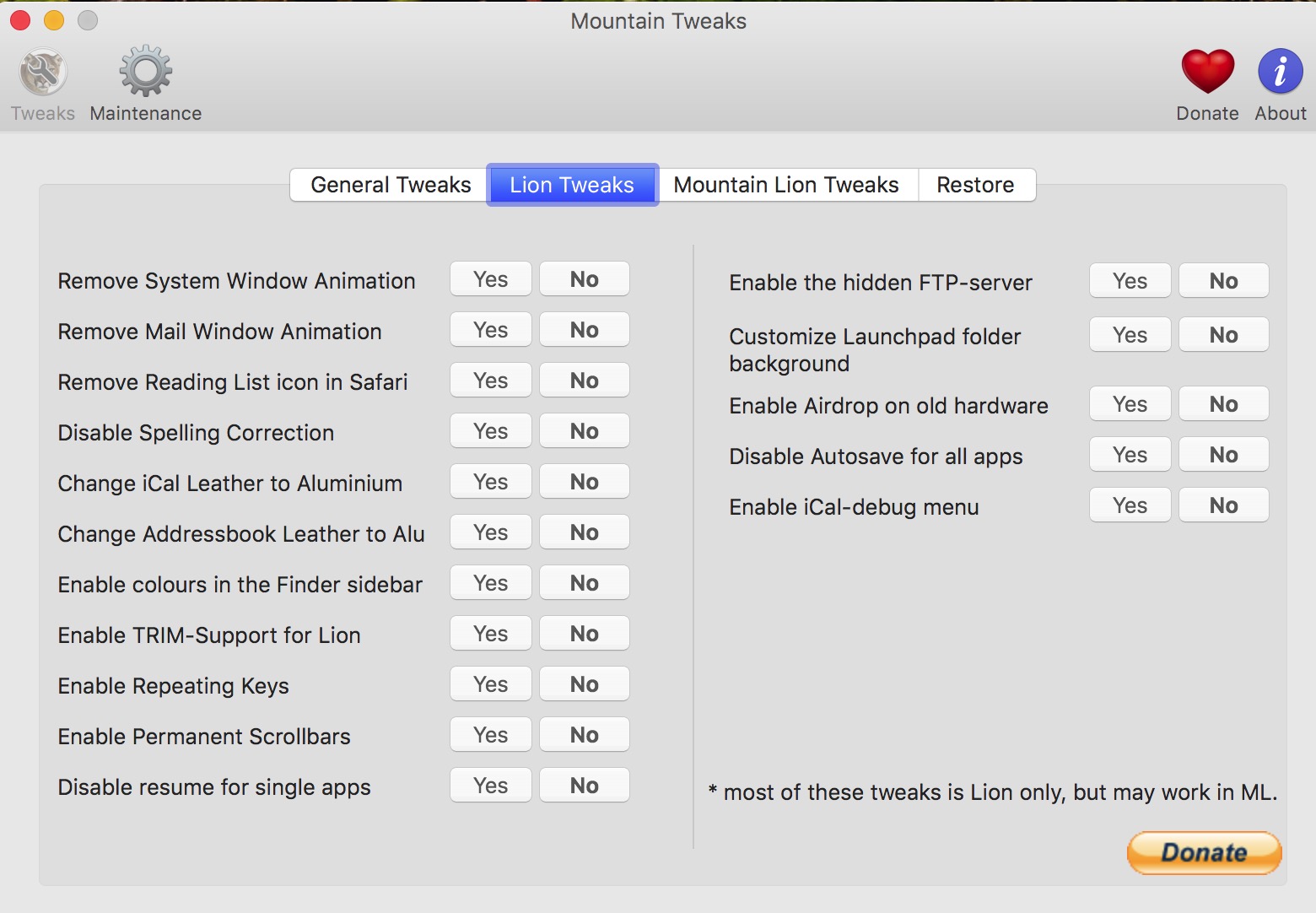The image size is (1316, 913).
Task: Open the Maintenance gear section
Action: (145, 84)
